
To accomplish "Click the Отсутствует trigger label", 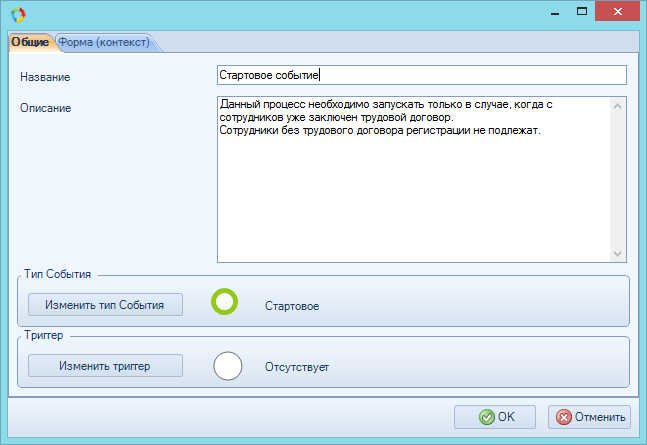I will click(x=297, y=367).
